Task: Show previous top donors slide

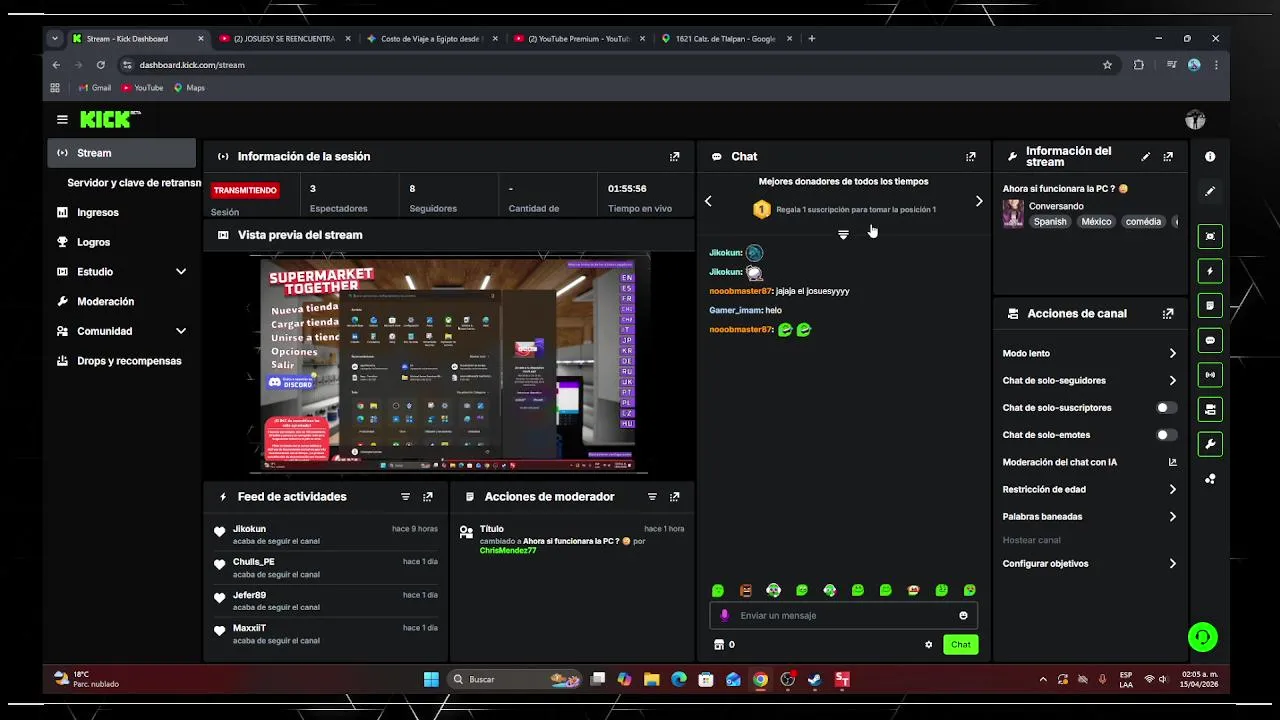Action: [x=708, y=201]
